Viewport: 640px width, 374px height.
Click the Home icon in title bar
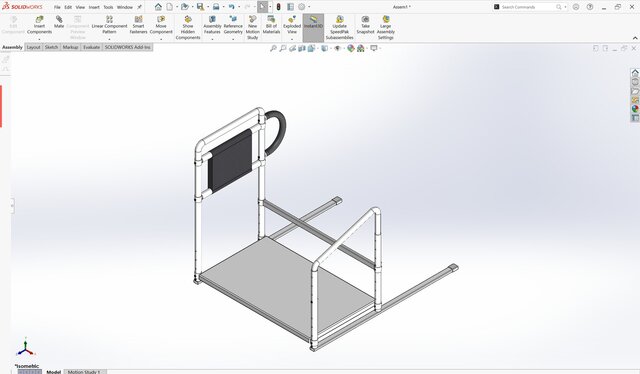pos(158,7)
